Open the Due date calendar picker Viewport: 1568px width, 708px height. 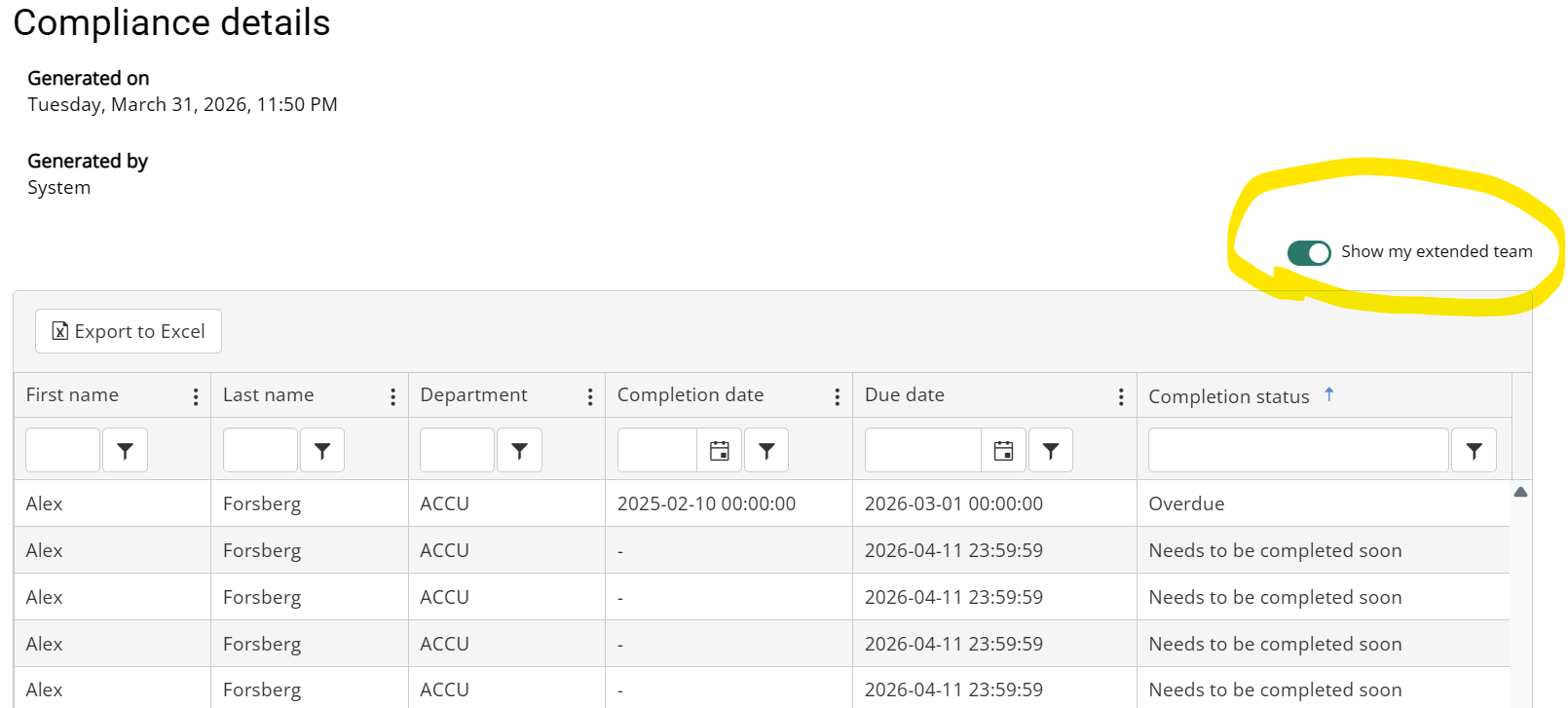pos(1003,450)
